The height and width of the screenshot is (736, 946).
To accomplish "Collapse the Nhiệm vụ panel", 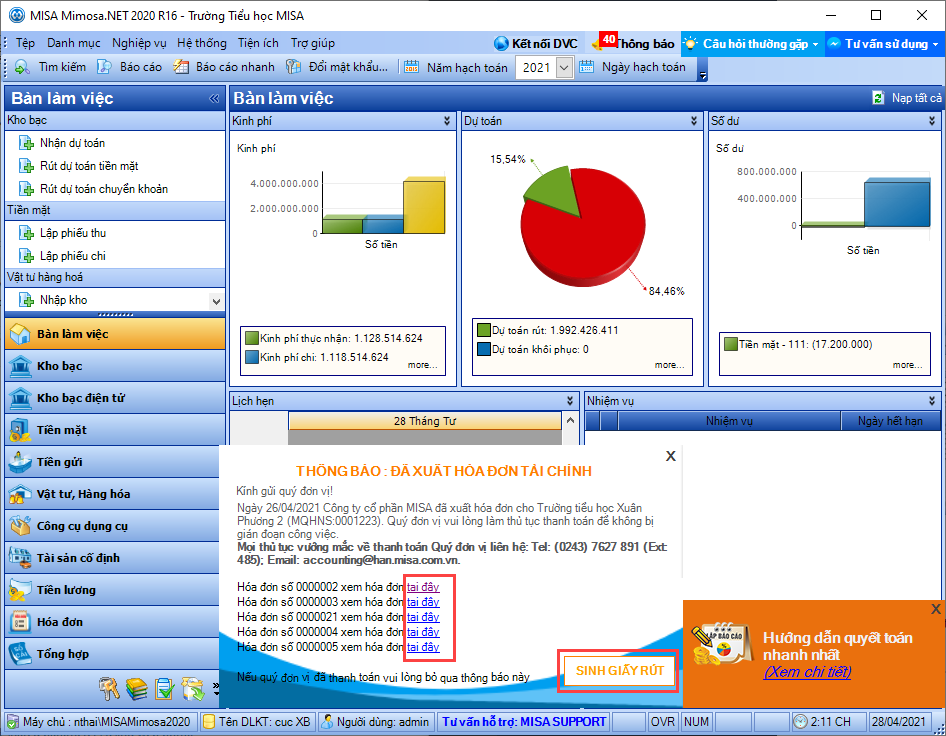I will (932, 401).
